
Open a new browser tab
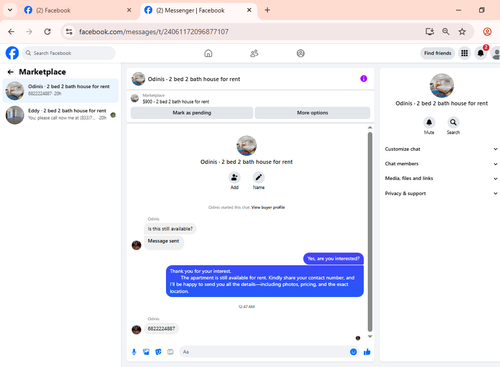267,10
